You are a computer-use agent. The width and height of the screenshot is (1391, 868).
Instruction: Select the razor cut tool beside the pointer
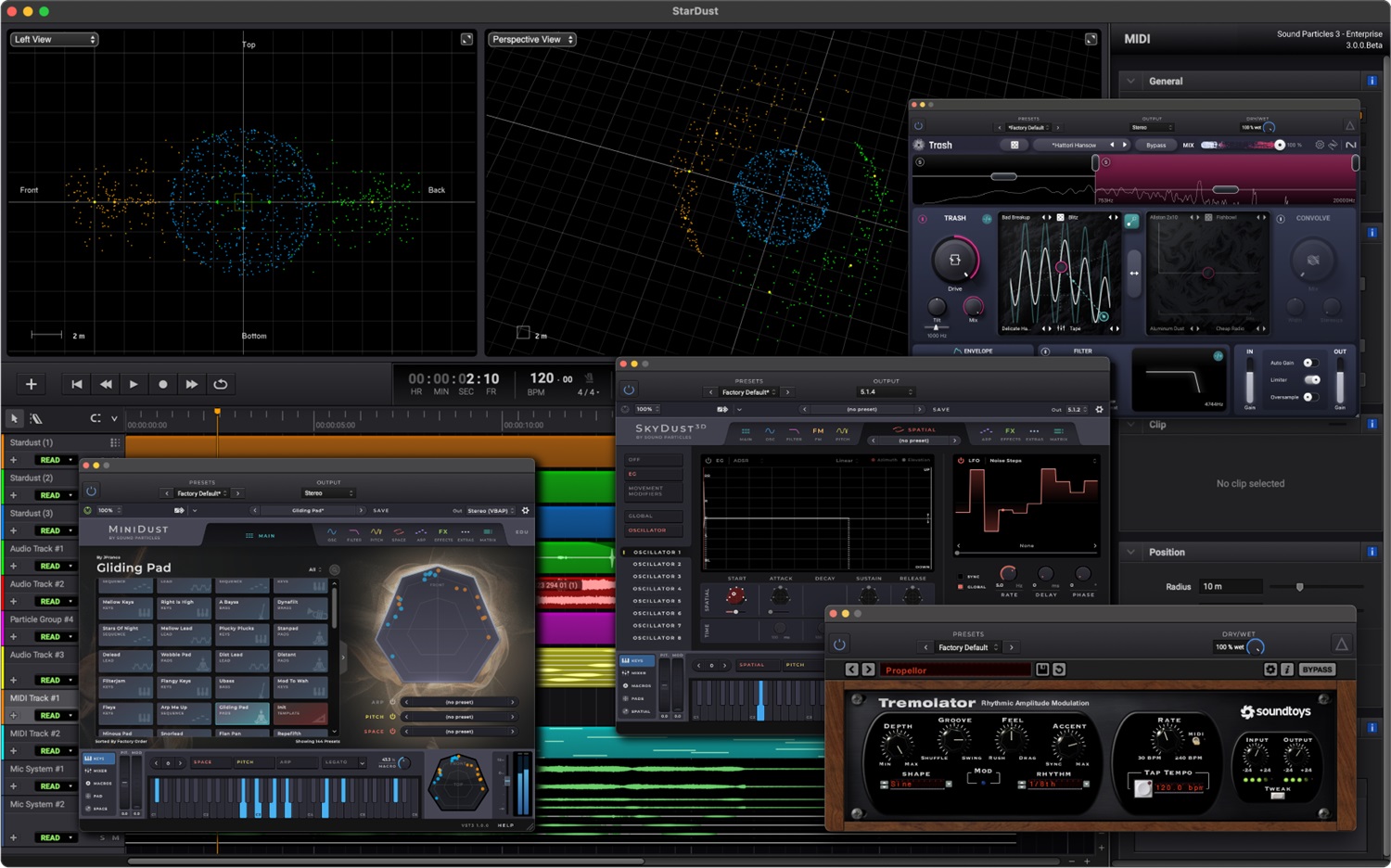pos(36,418)
